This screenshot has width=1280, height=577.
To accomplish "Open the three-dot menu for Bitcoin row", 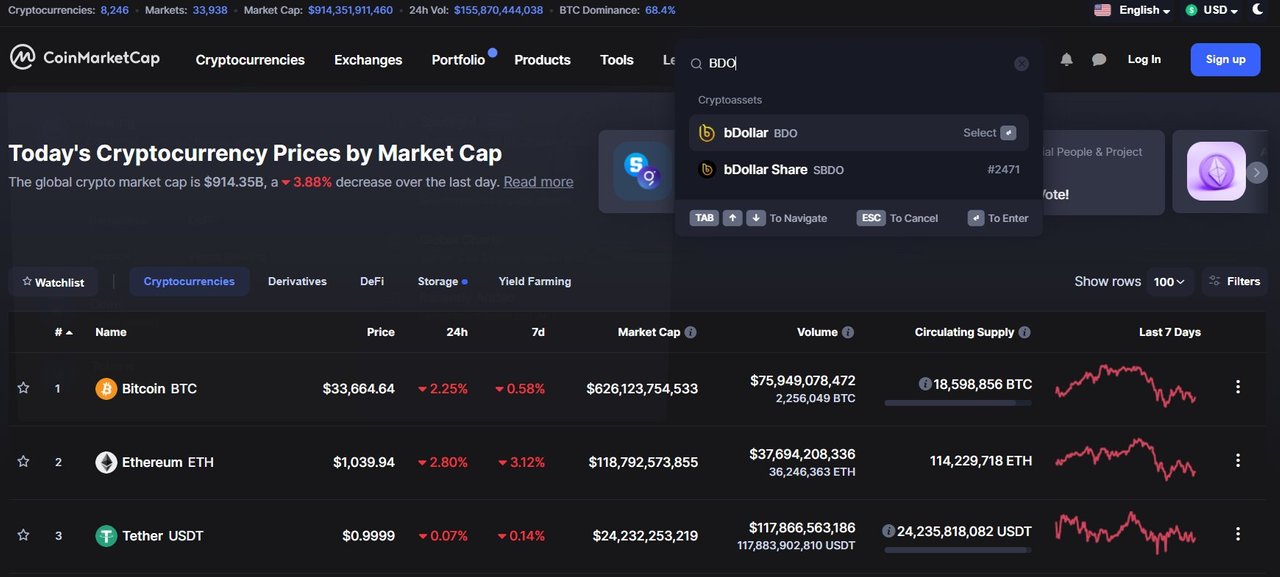I will tap(1238, 387).
